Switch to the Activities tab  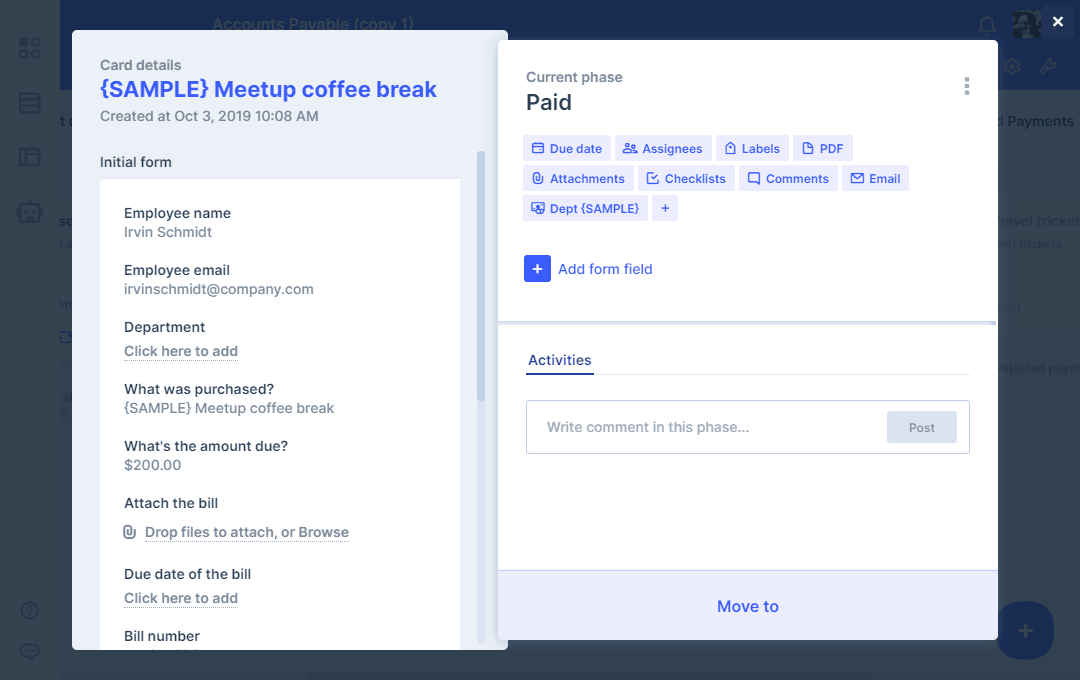tap(559, 360)
